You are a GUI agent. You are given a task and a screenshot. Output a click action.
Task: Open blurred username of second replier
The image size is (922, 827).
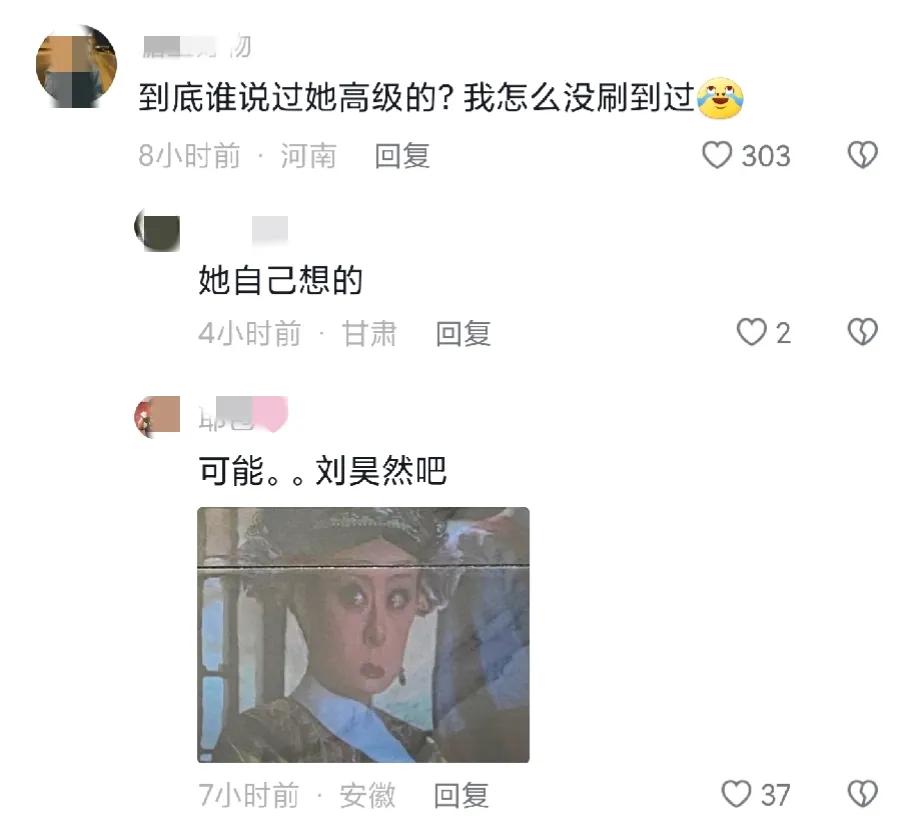click(x=270, y=229)
